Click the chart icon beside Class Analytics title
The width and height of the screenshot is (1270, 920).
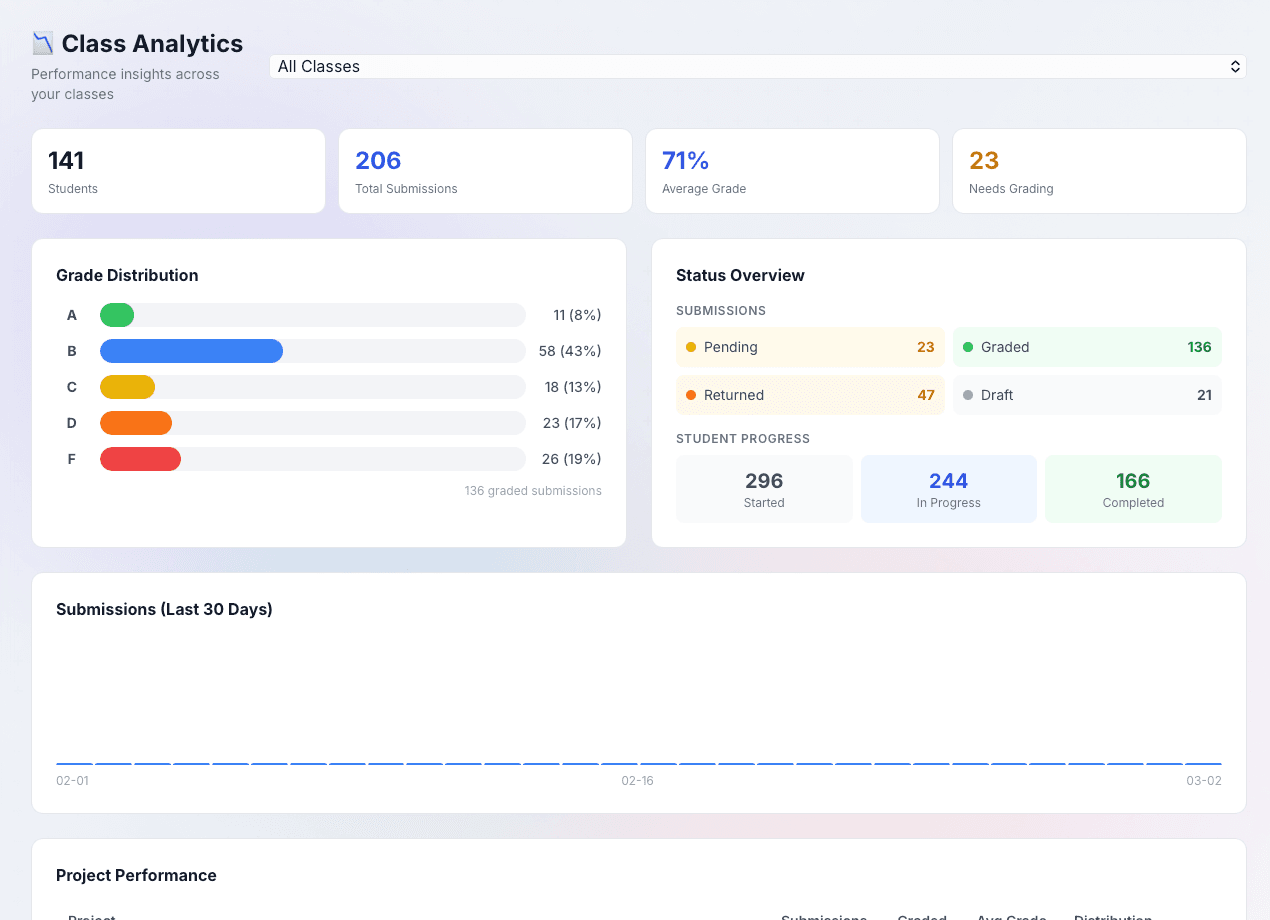pyautogui.click(x=42, y=42)
